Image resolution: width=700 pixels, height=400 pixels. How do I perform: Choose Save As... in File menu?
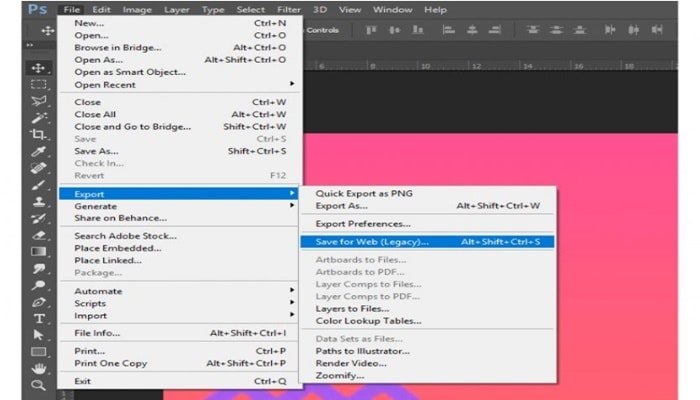tap(179, 151)
